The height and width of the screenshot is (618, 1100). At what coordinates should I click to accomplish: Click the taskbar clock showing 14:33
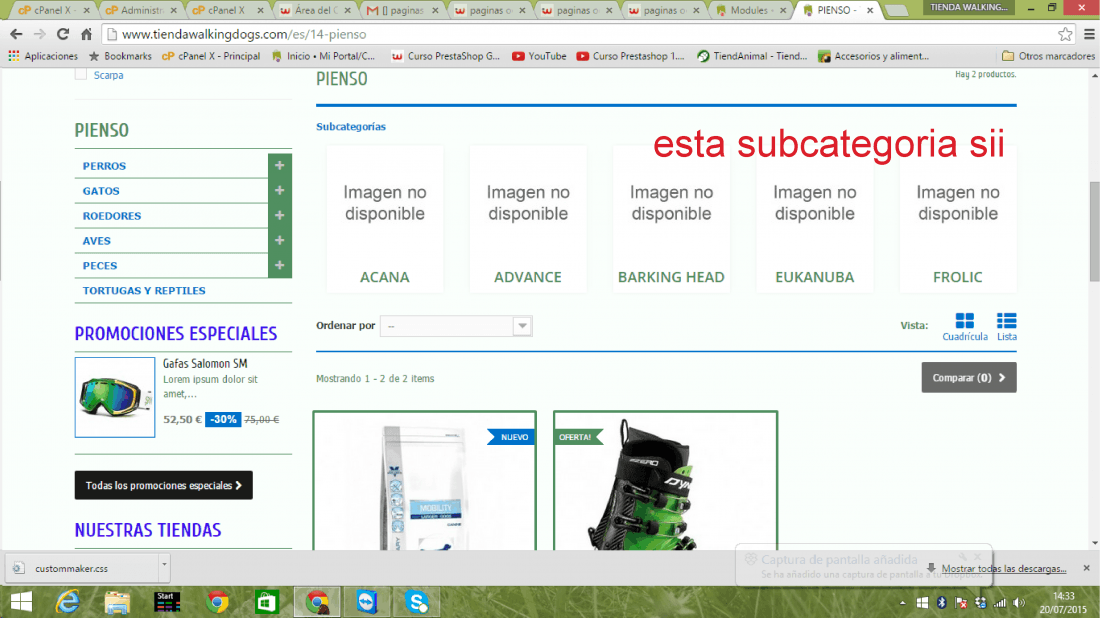click(1064, 603)
